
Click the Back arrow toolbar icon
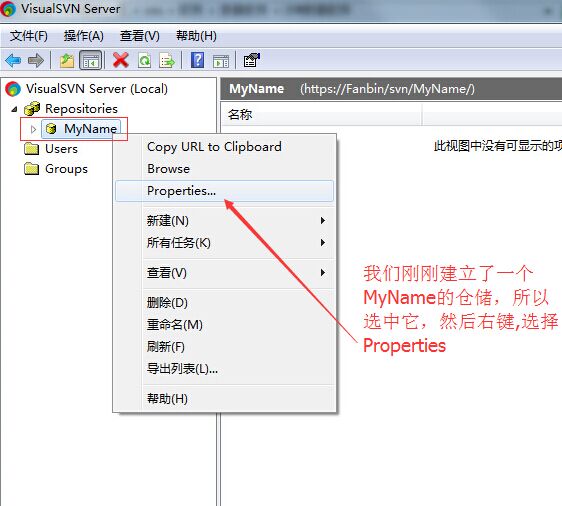click(x=13, y=60)
